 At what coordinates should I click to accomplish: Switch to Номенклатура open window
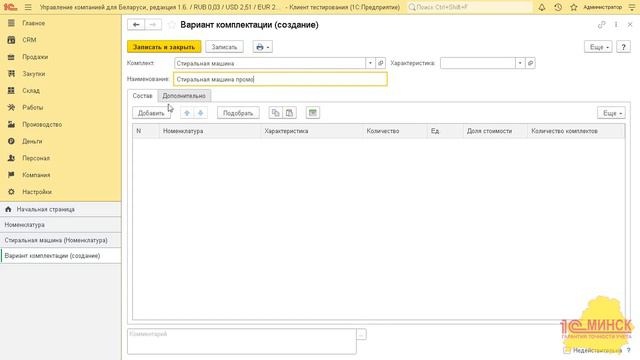[x=60, y=225]
